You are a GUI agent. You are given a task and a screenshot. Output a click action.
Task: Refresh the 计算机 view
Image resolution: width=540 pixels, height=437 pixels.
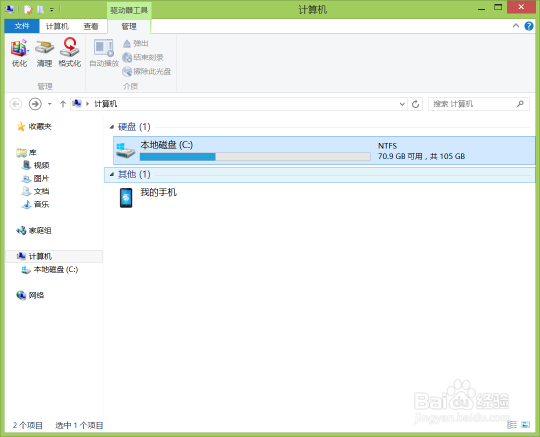tap(415, 104)
